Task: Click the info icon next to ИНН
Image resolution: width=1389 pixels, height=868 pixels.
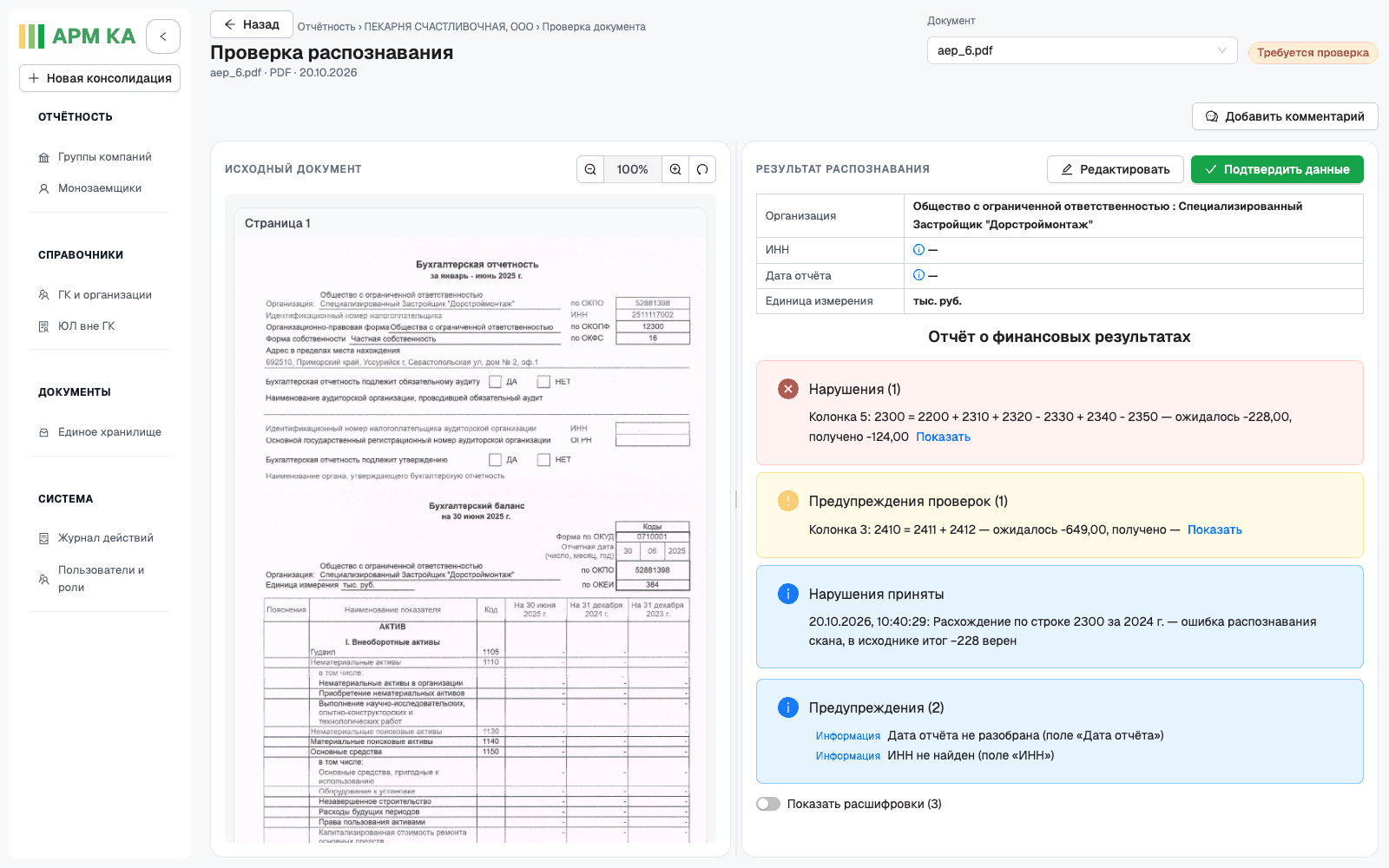Action: 918,250
